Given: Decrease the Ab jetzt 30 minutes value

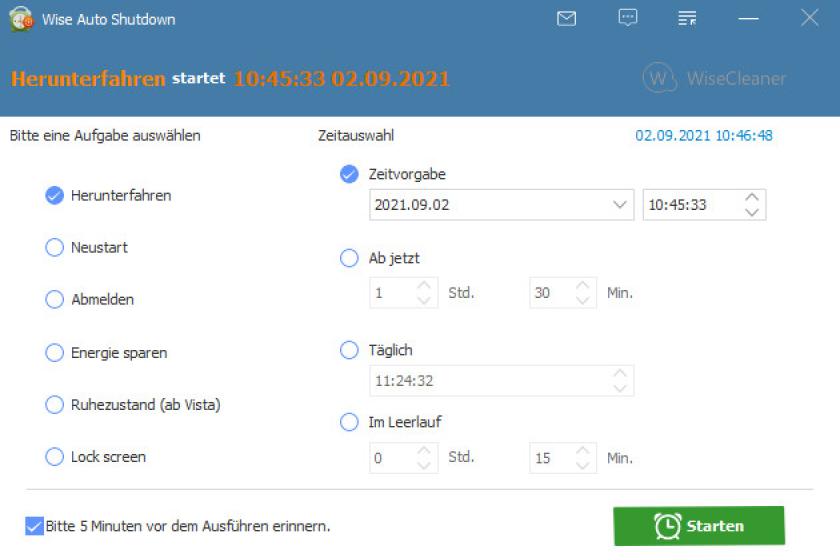Looking at the screenshot, I should 583,301.
